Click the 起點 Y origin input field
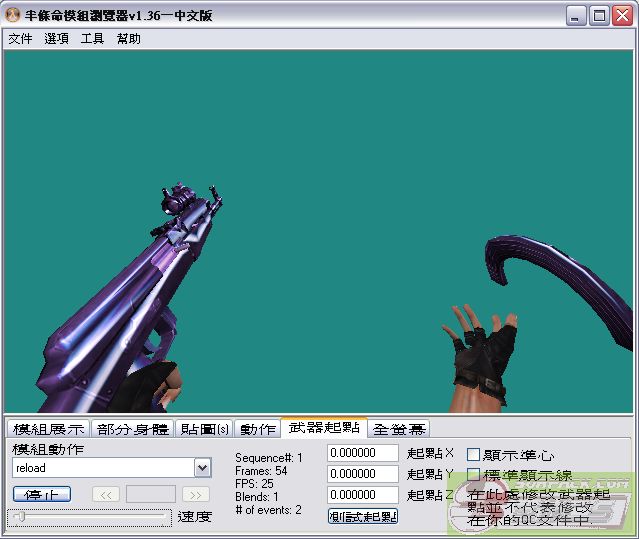Screen dimensions: 639x539 click(x=363, y=474)
